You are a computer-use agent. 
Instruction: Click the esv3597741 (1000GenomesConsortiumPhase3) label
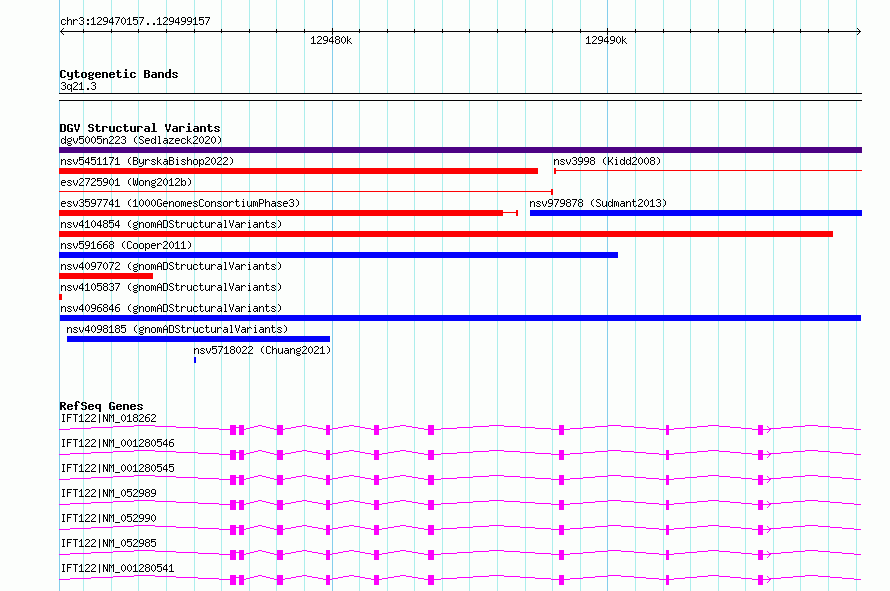click(180, 203)
